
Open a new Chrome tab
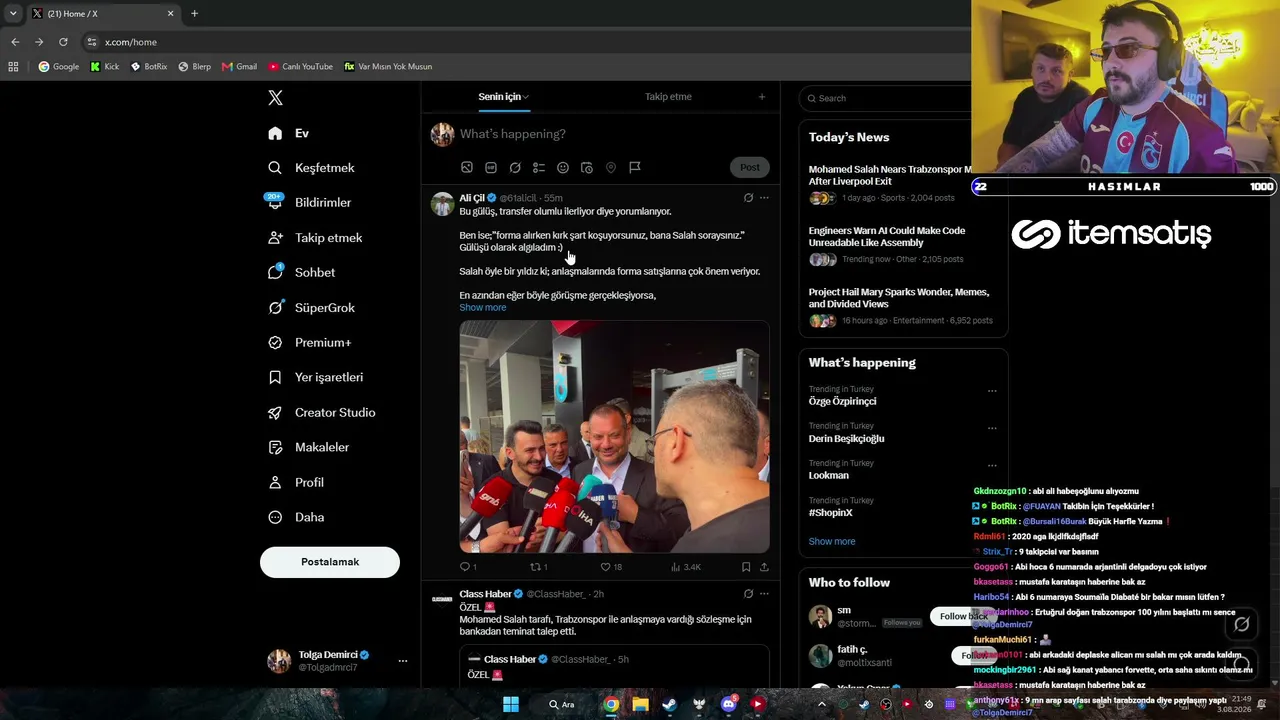pyautogui.click(x=194, y=14)
